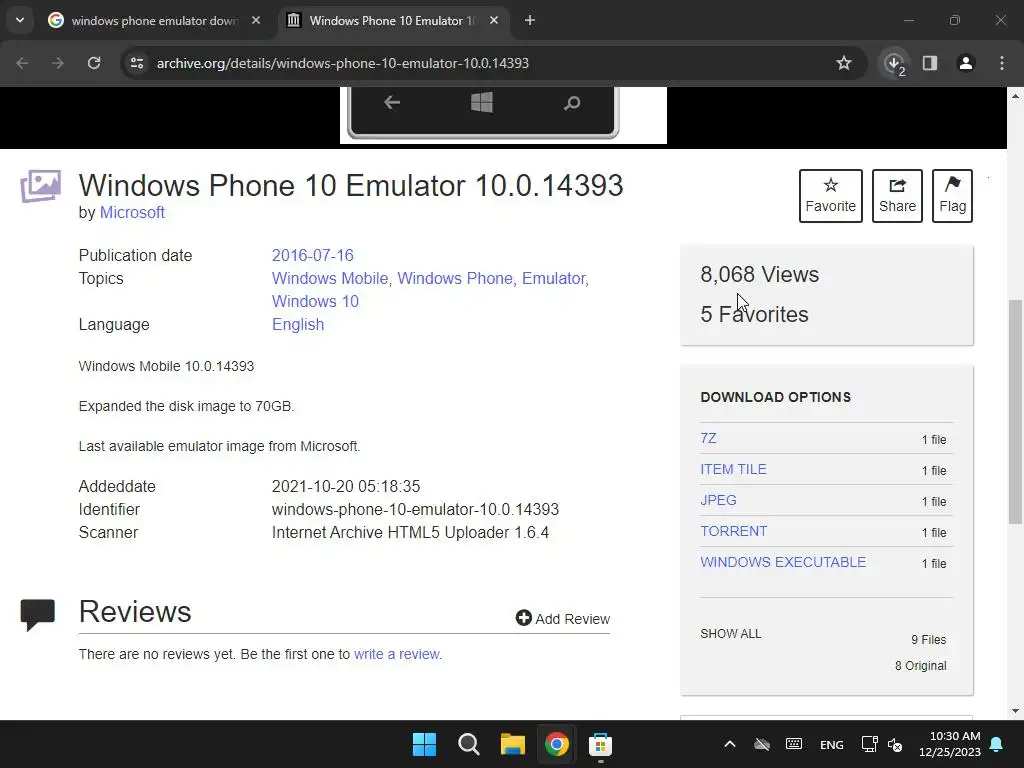Open the Microsoft creator link
Screen dimensions: 1024x768
click(x=132, y=213)
